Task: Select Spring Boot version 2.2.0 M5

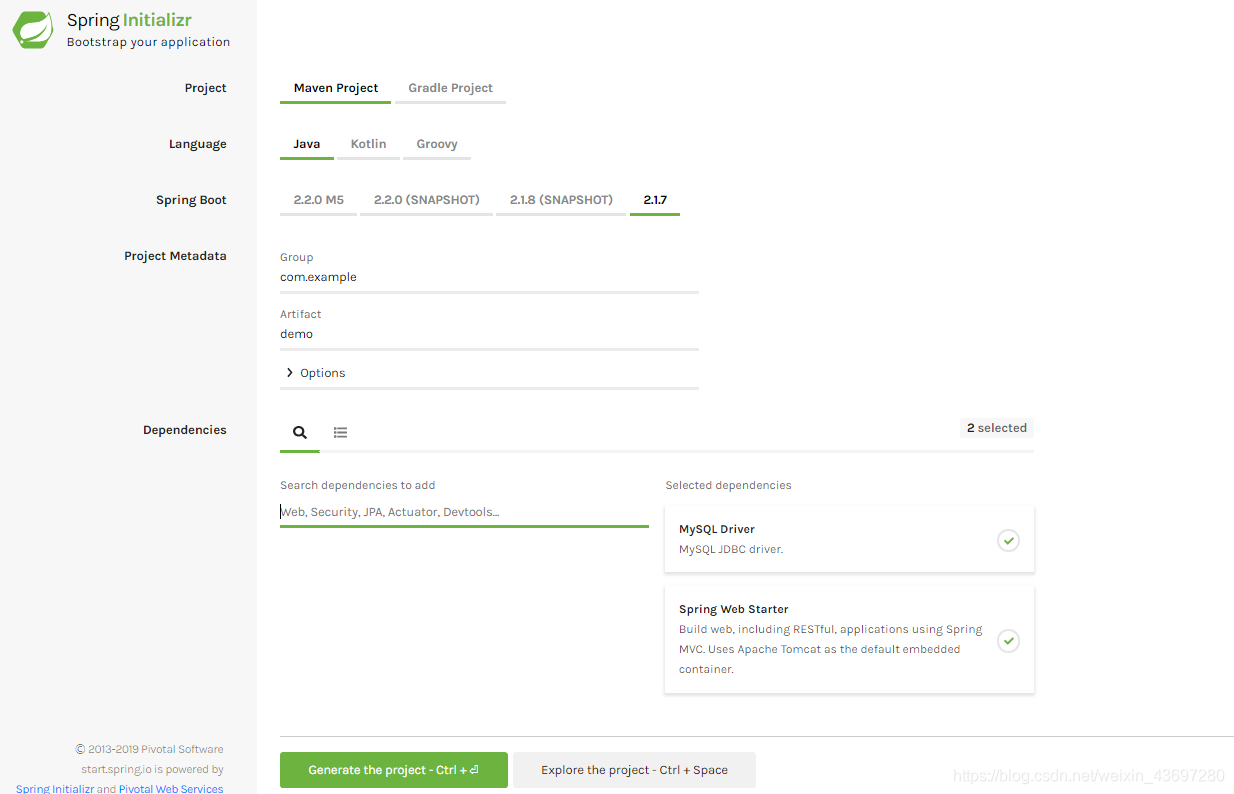Action: coord(318,200)
